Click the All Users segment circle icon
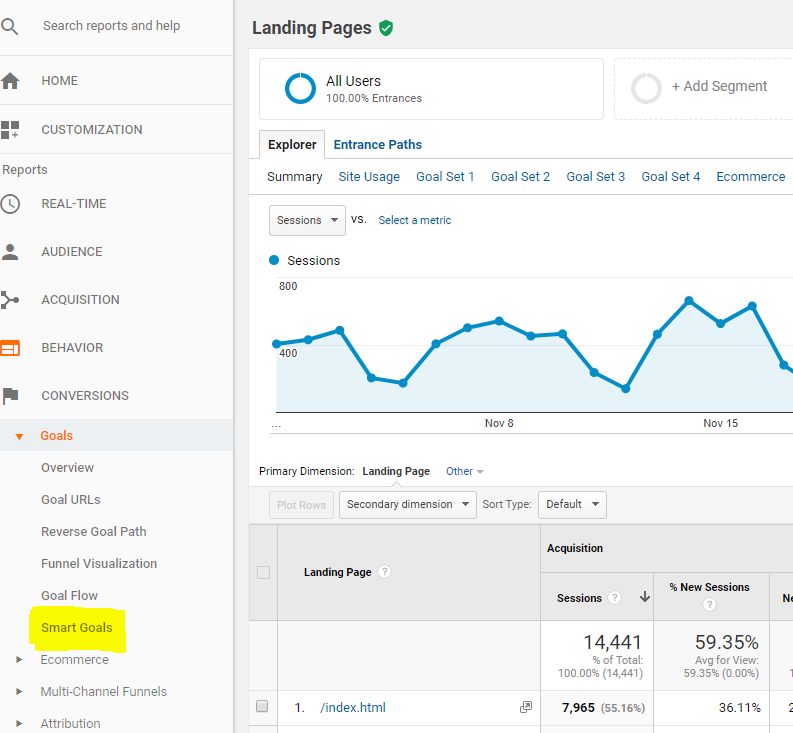793x733 pixels. coord(300,89)
